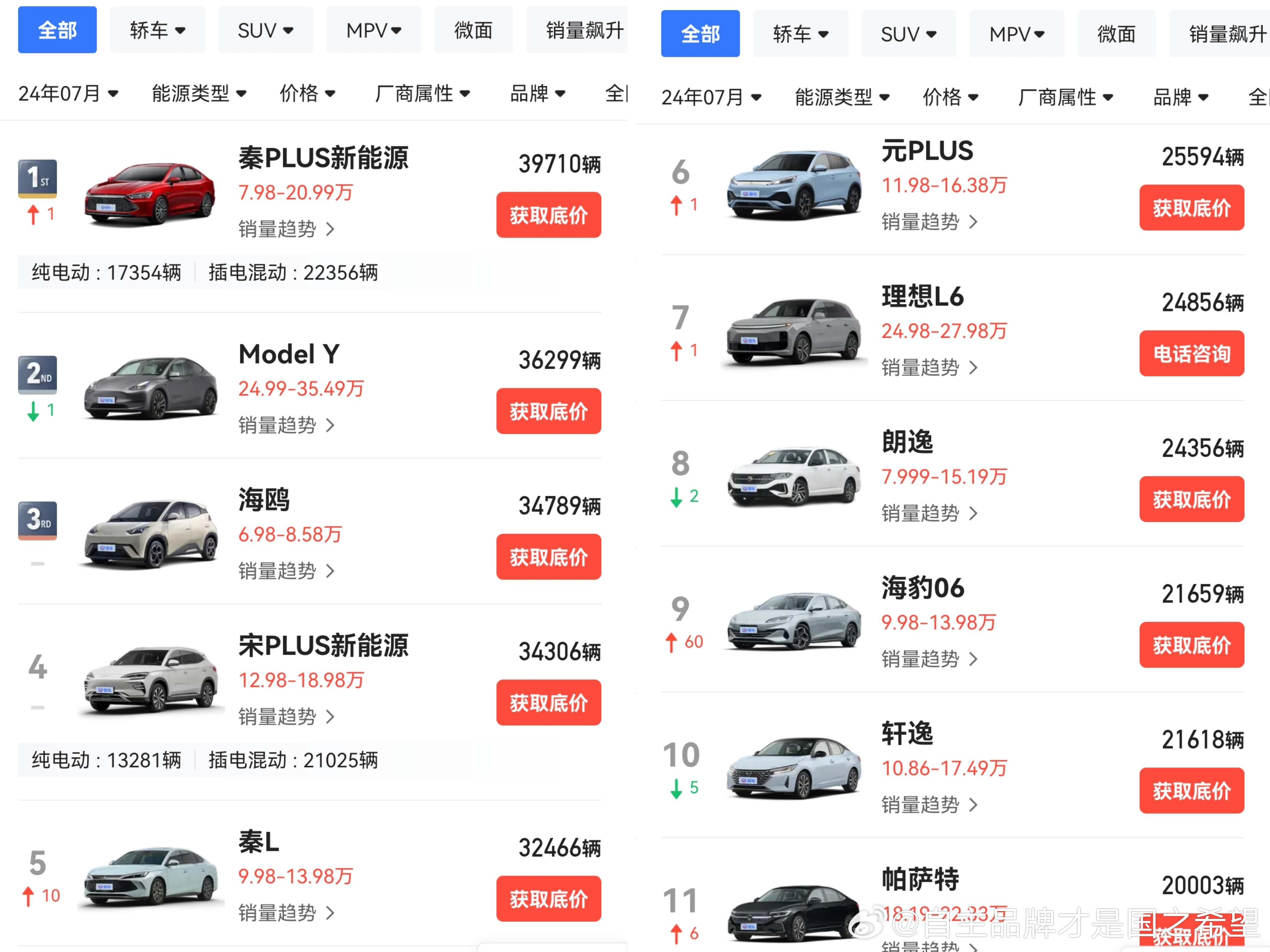The image size is (1270, 952).
Task: Open SUV dropdown in right panel
Action: (909, 34)
